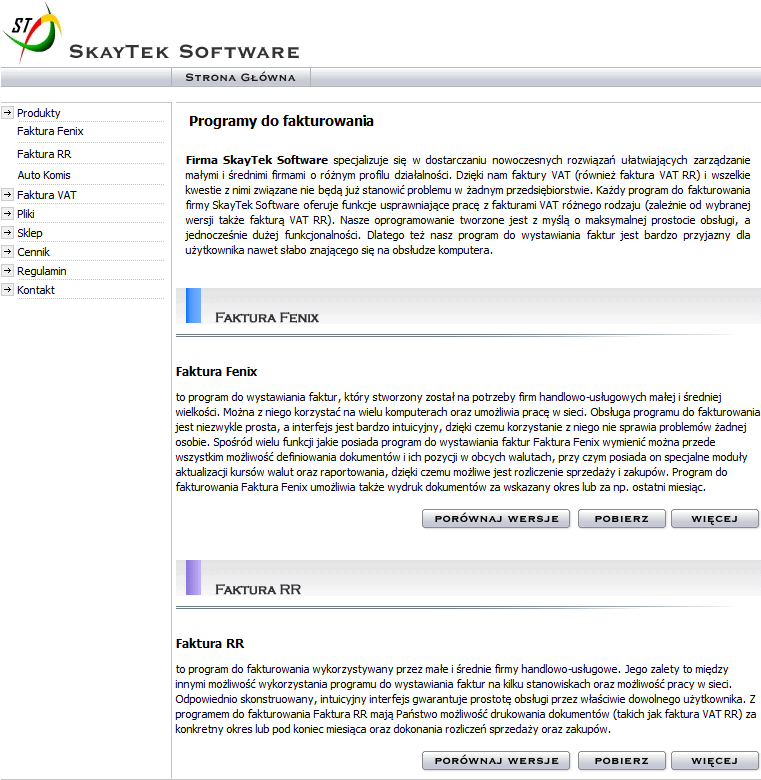Image resolution: width=761 pixels, height=780 pixels.
Task: Click Pobierz under Faktura RR
Action: [622, 761]
